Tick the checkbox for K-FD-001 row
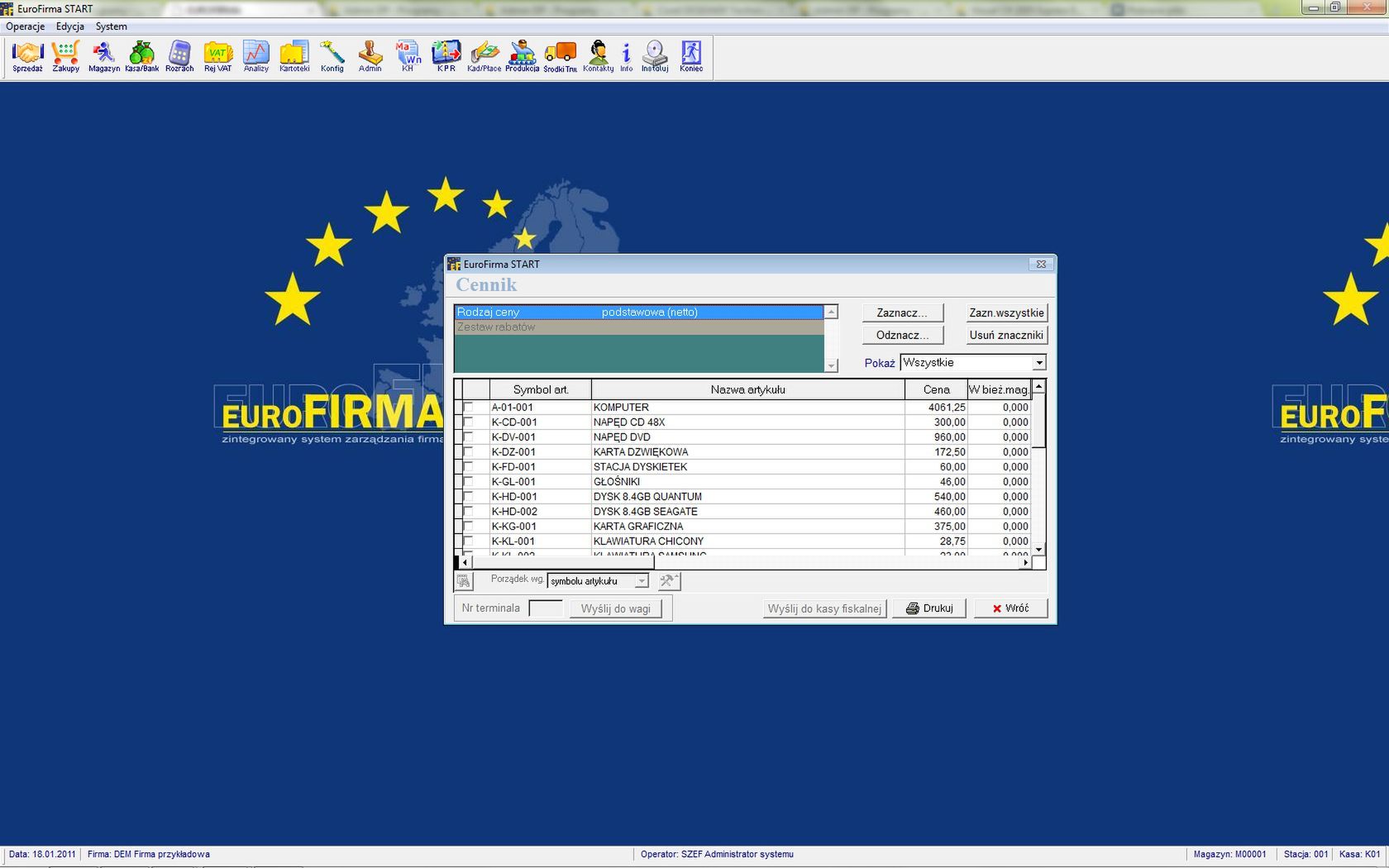 click(x=468, y=466)
